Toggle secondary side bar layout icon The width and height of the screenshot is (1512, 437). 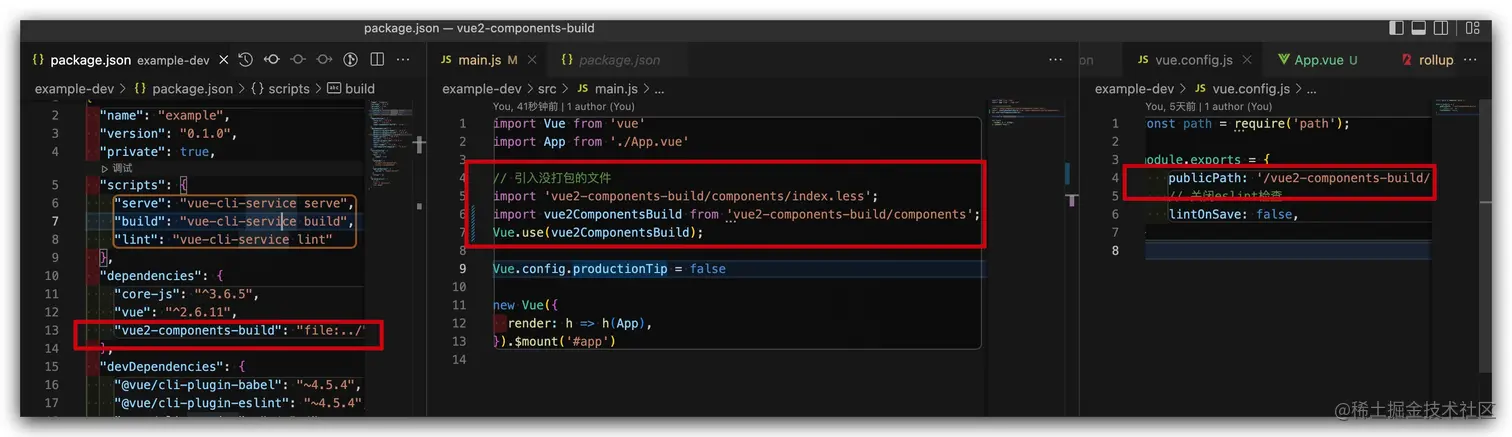[x=1441, y=28]
